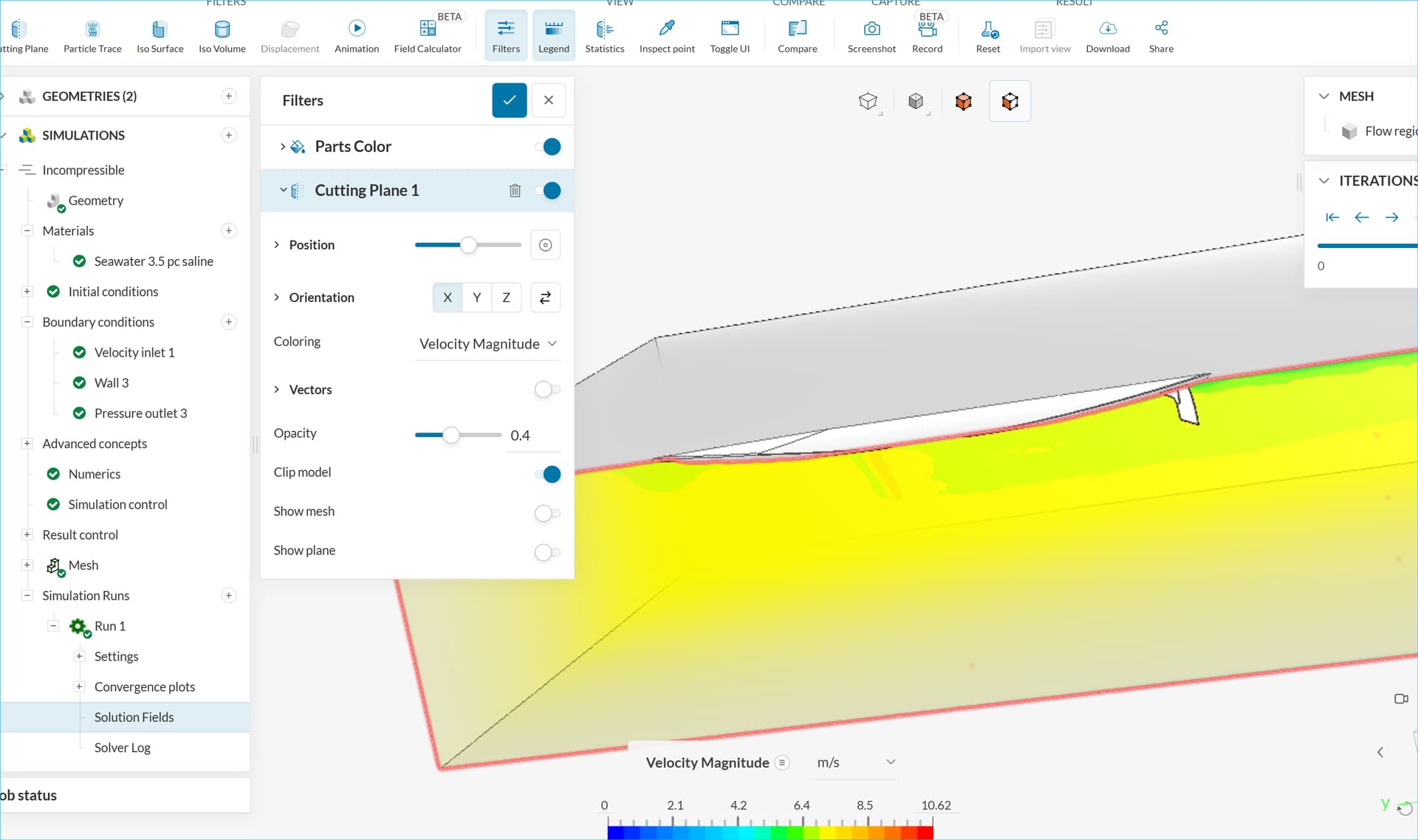Image resolution: width=1418 pixels, height=840 pixels.
Task: Expand the Parts Color section
Action: (x=282, y=147)
